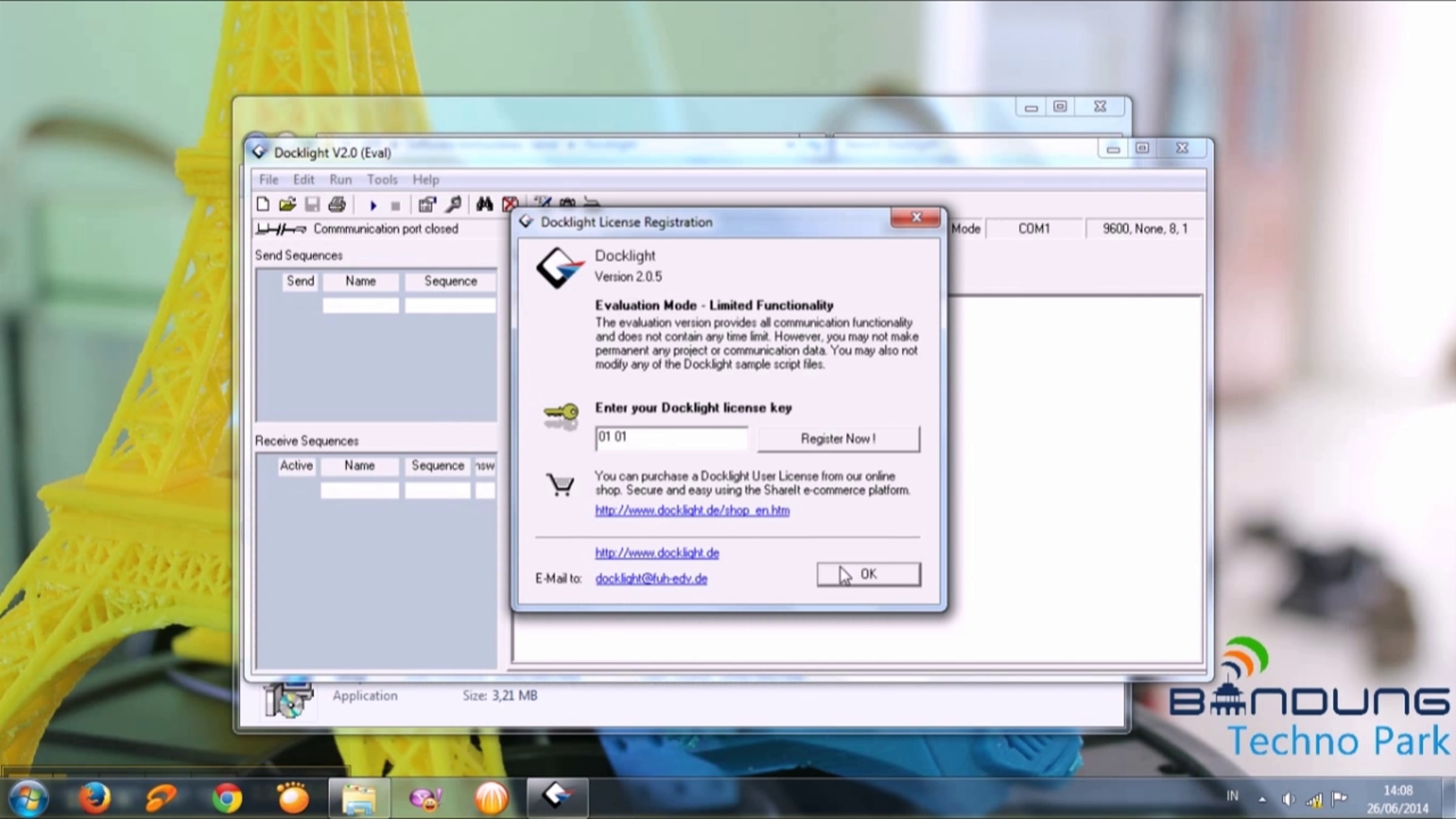Click OK in the License Registration dialog
Viewport: 1456px width, 819px height.
pos(868,574)
